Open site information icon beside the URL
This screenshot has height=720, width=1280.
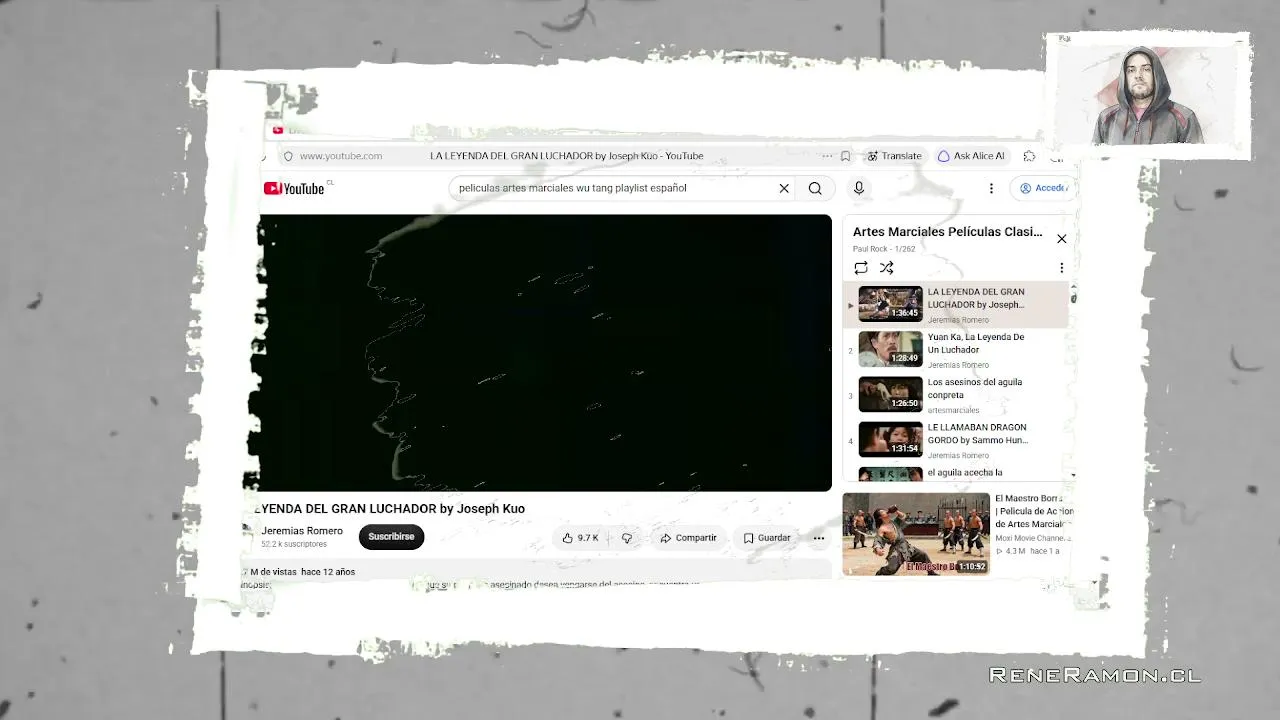(x=288, y=156)
